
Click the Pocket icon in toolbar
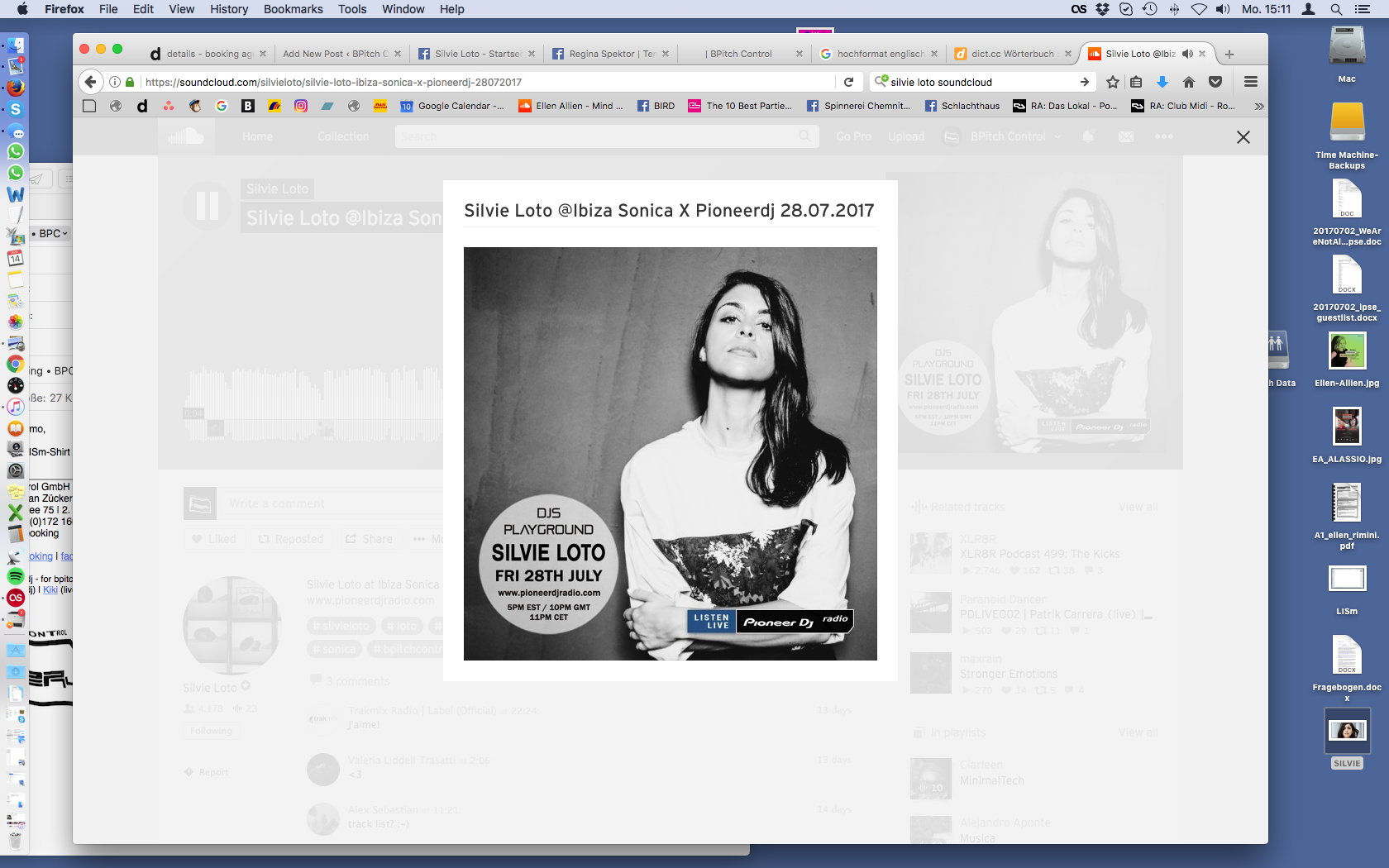point(1215,82)
